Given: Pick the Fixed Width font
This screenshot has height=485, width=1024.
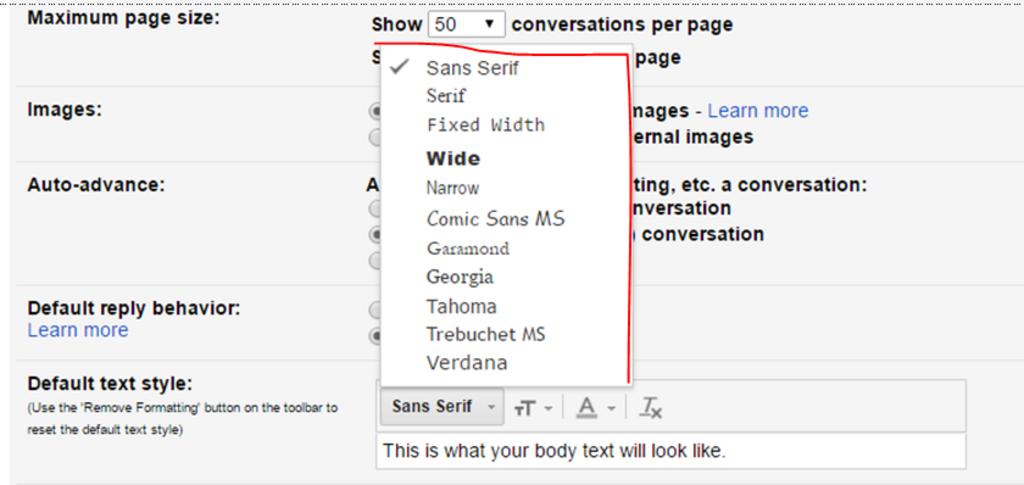Looking at the screenshot, I should [485, 125].
